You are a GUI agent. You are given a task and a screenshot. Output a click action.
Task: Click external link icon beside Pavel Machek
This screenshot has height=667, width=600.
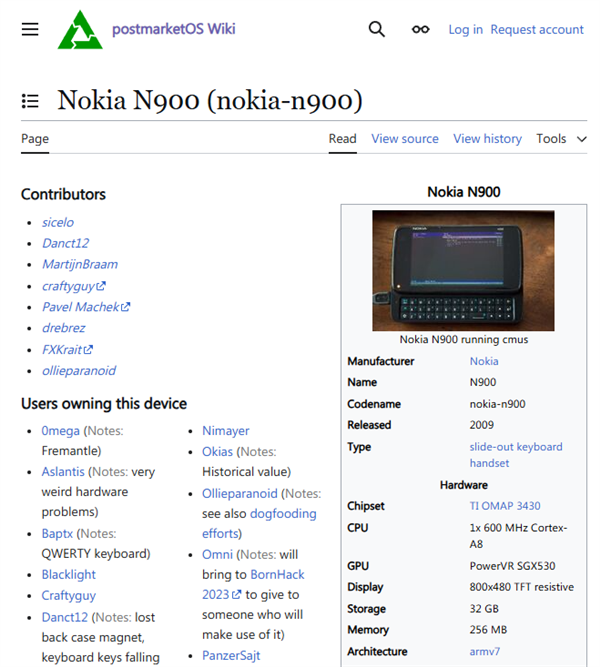click(126, 307)
